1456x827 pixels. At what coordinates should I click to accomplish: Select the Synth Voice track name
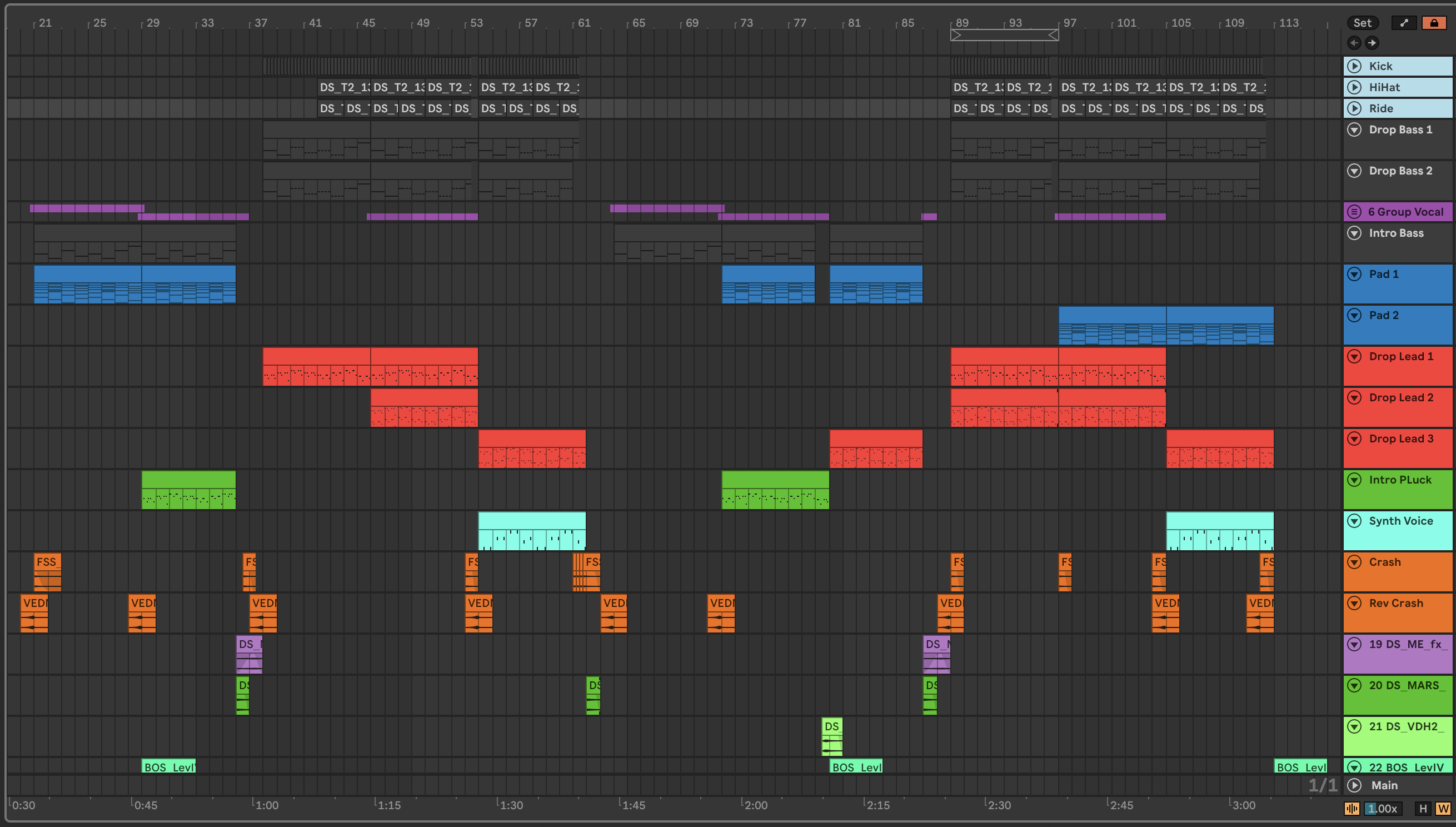[x=1400, y=521]
